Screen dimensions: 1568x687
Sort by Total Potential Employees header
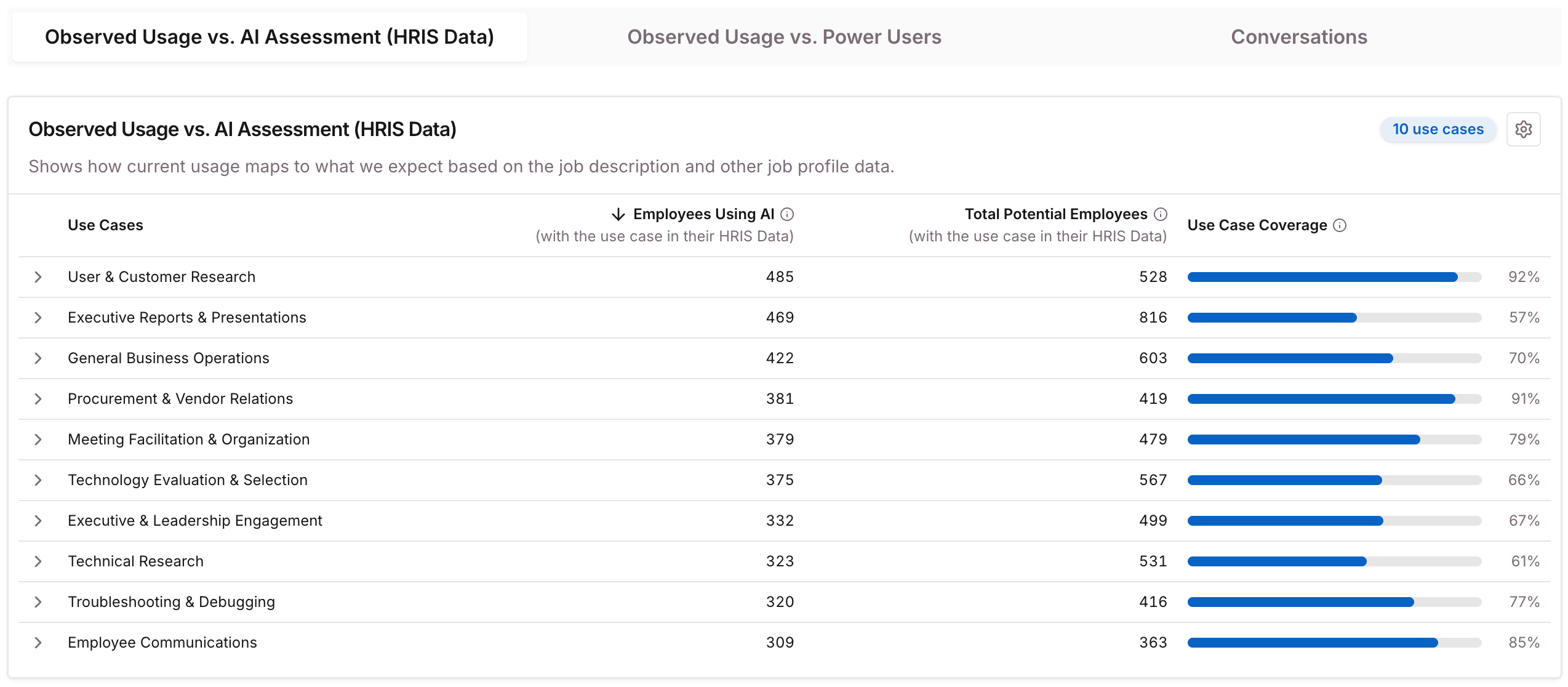tap(1056, 214)
